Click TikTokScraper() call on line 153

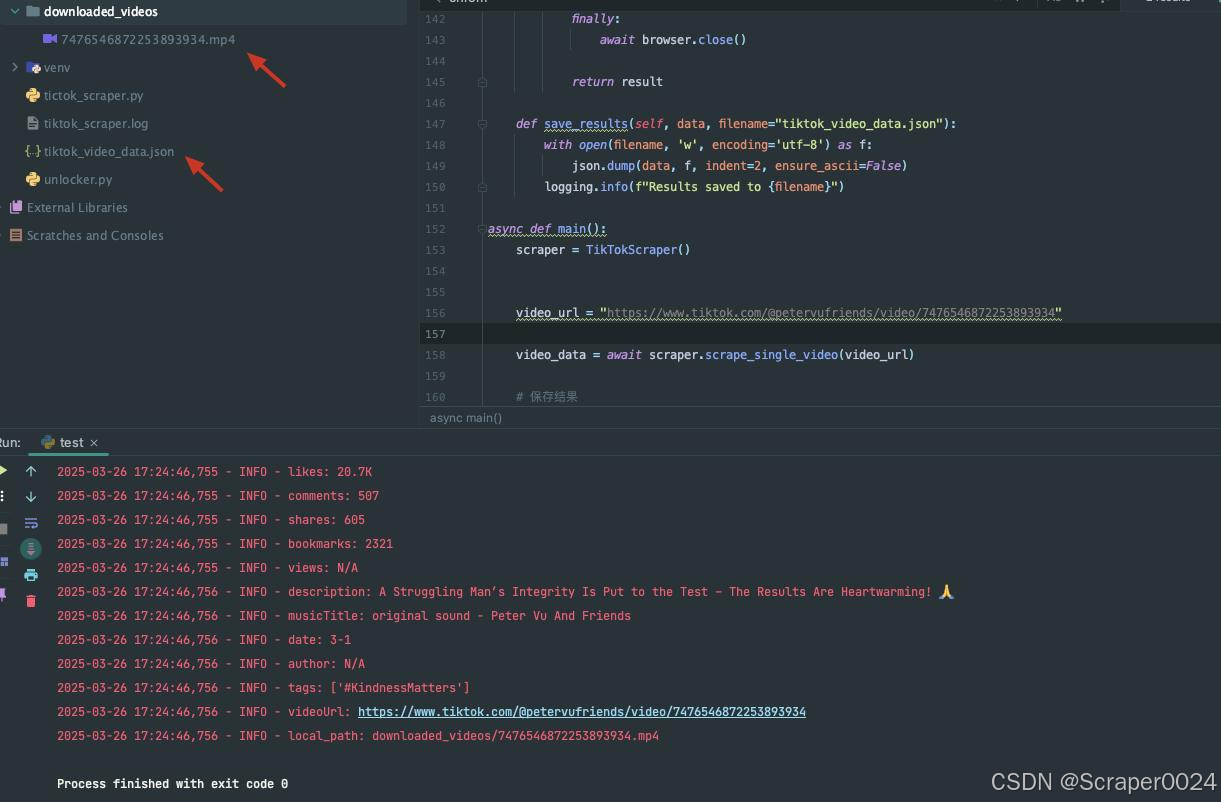point(638,250)
